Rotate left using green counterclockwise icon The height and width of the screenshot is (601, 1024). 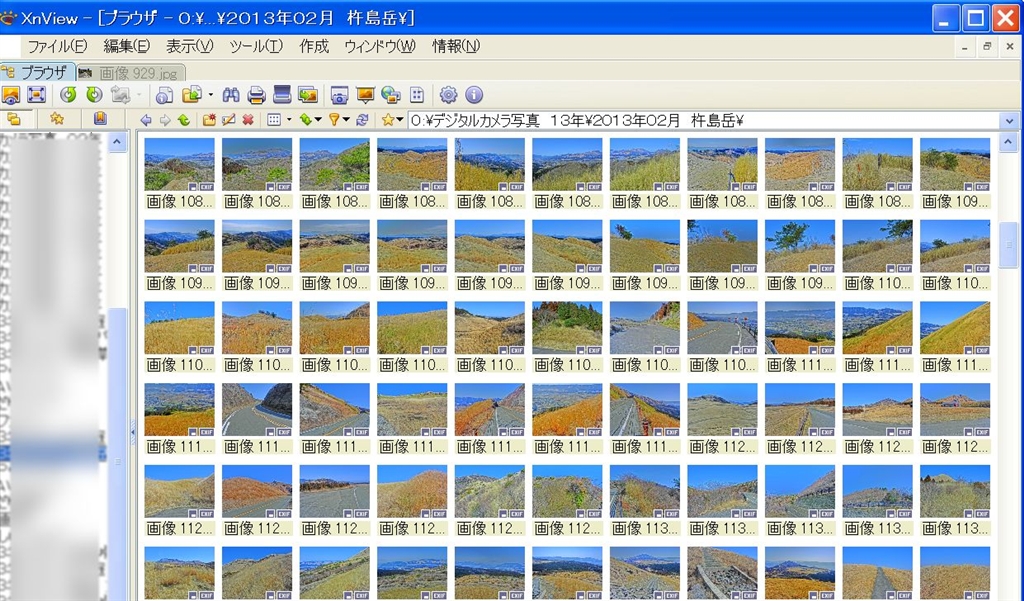(x=68, y=95)
